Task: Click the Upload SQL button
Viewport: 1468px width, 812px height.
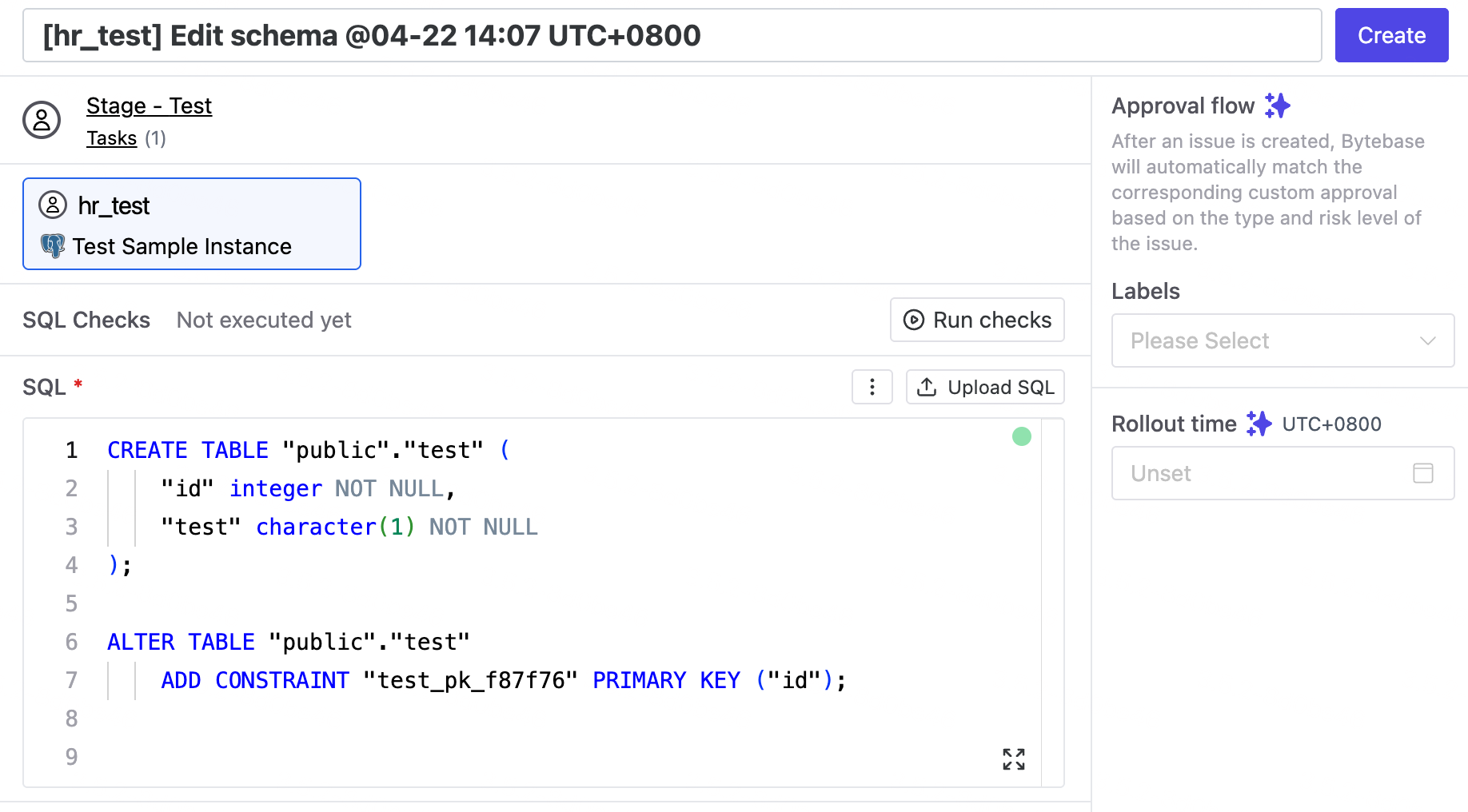Action: click(x=985, y=387)
